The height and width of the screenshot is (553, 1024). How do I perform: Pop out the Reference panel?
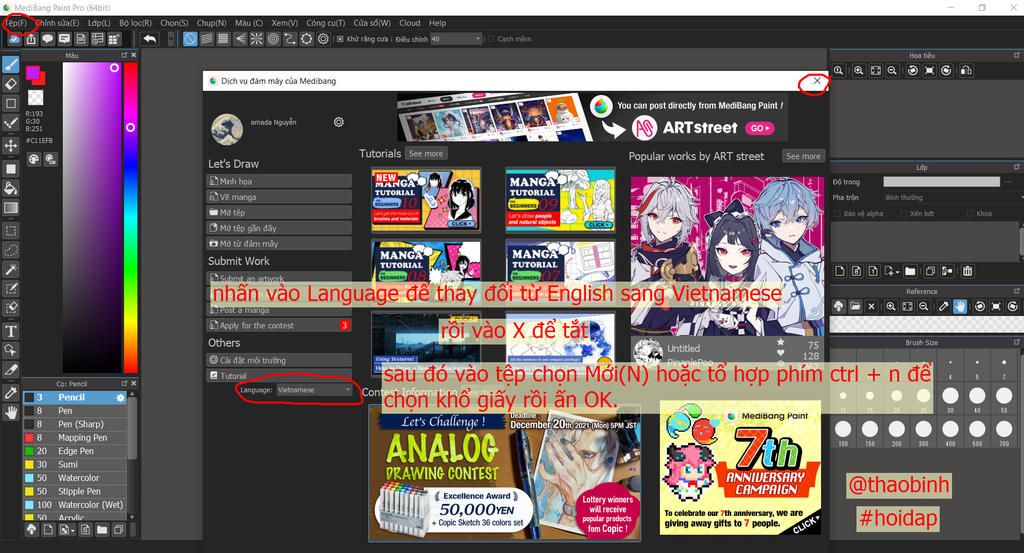point(1016,291)
